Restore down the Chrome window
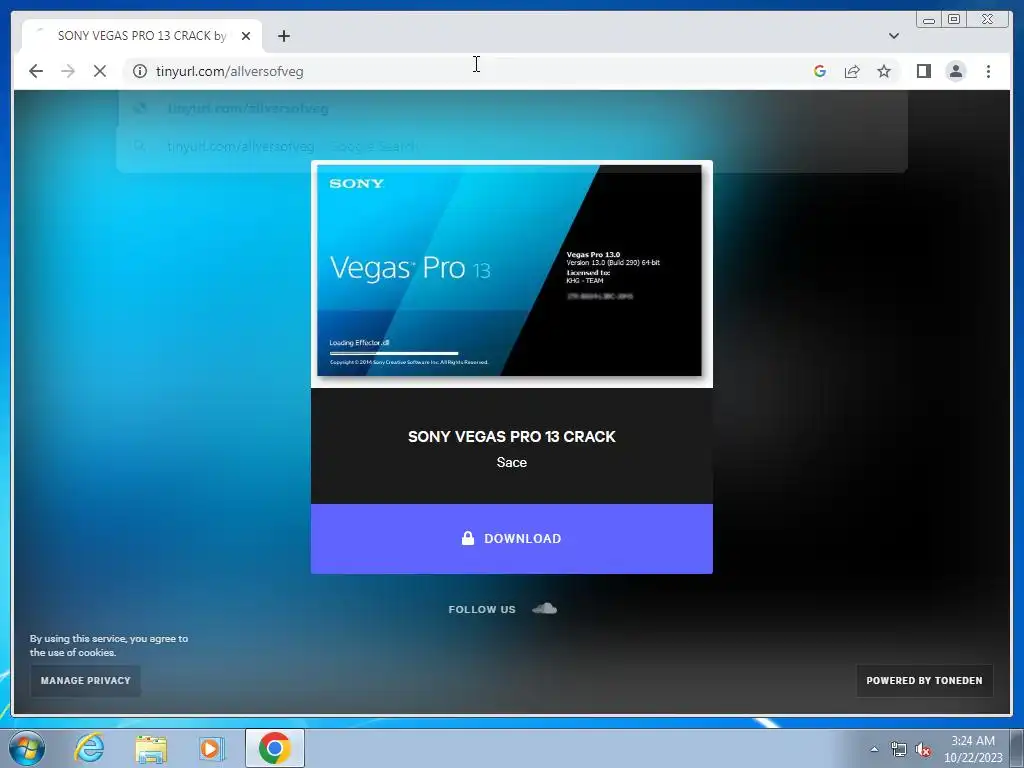The image size is (1024, 768). point(953,20)
